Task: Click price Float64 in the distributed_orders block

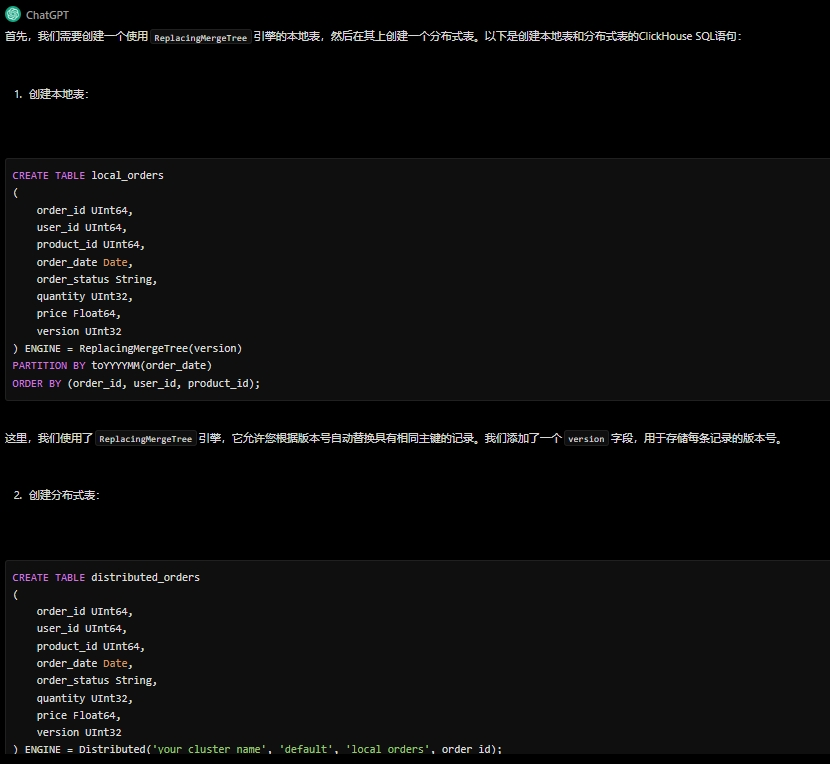Action: tap(79, 715)
